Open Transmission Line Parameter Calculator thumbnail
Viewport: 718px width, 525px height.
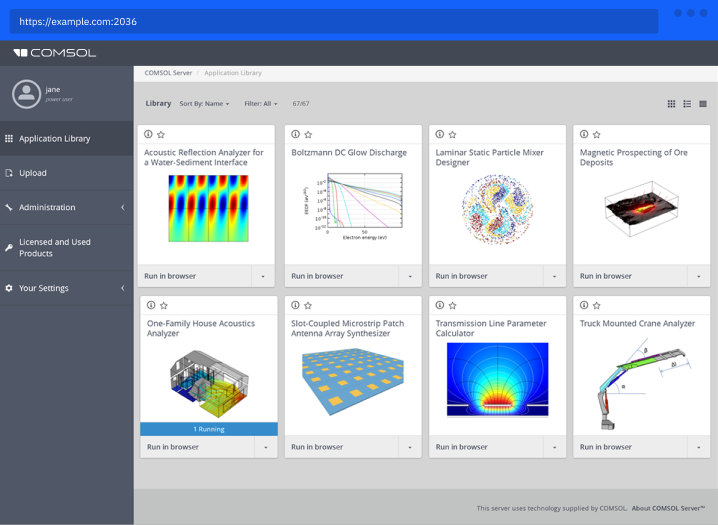[x=497, y=379]
